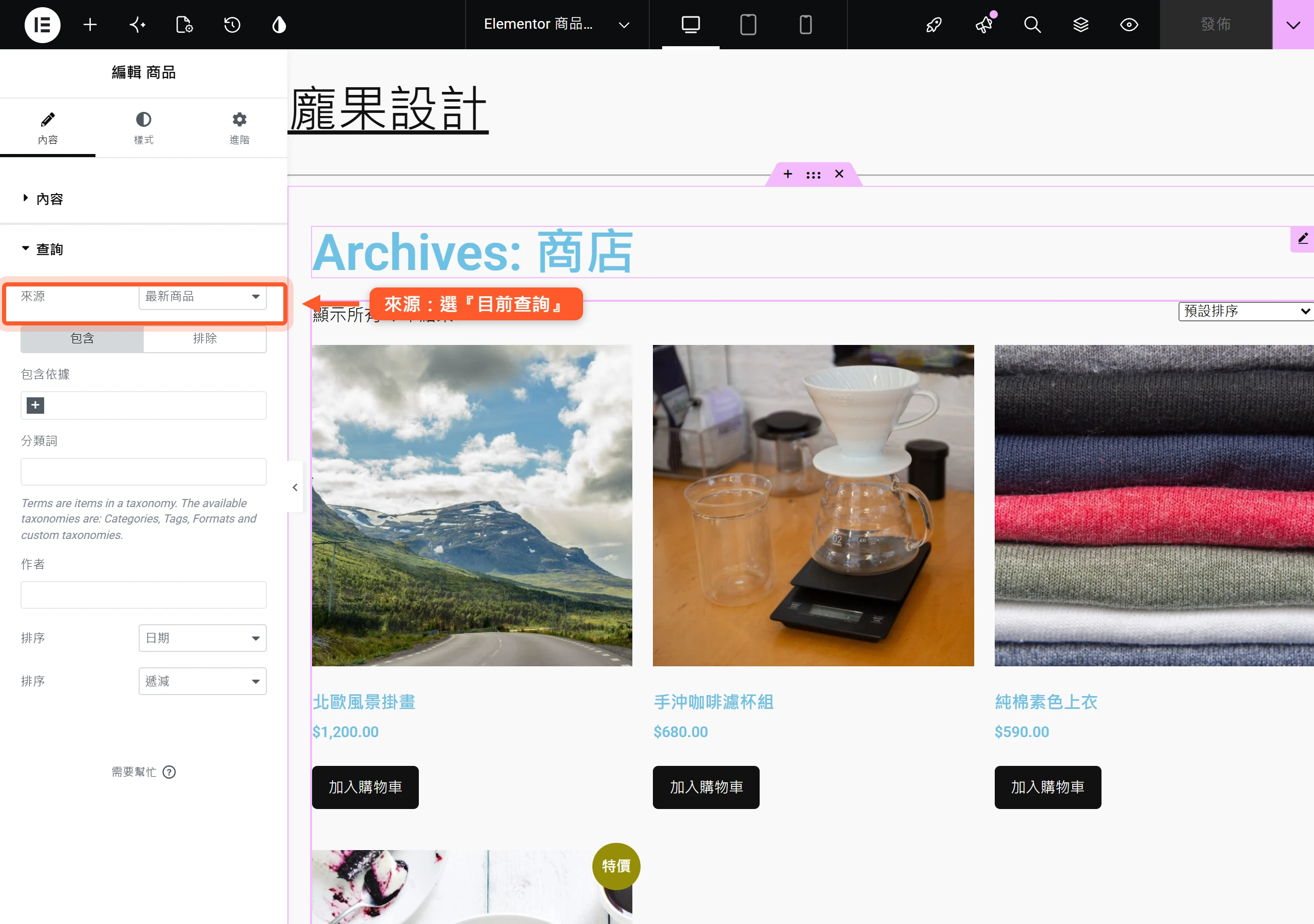
Task: Click the add element plus icon
Action: 90,25
